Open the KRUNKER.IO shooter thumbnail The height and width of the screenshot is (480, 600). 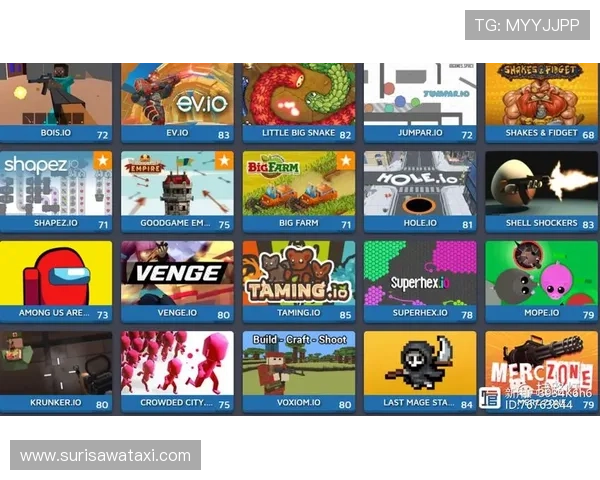coord(56,363)
